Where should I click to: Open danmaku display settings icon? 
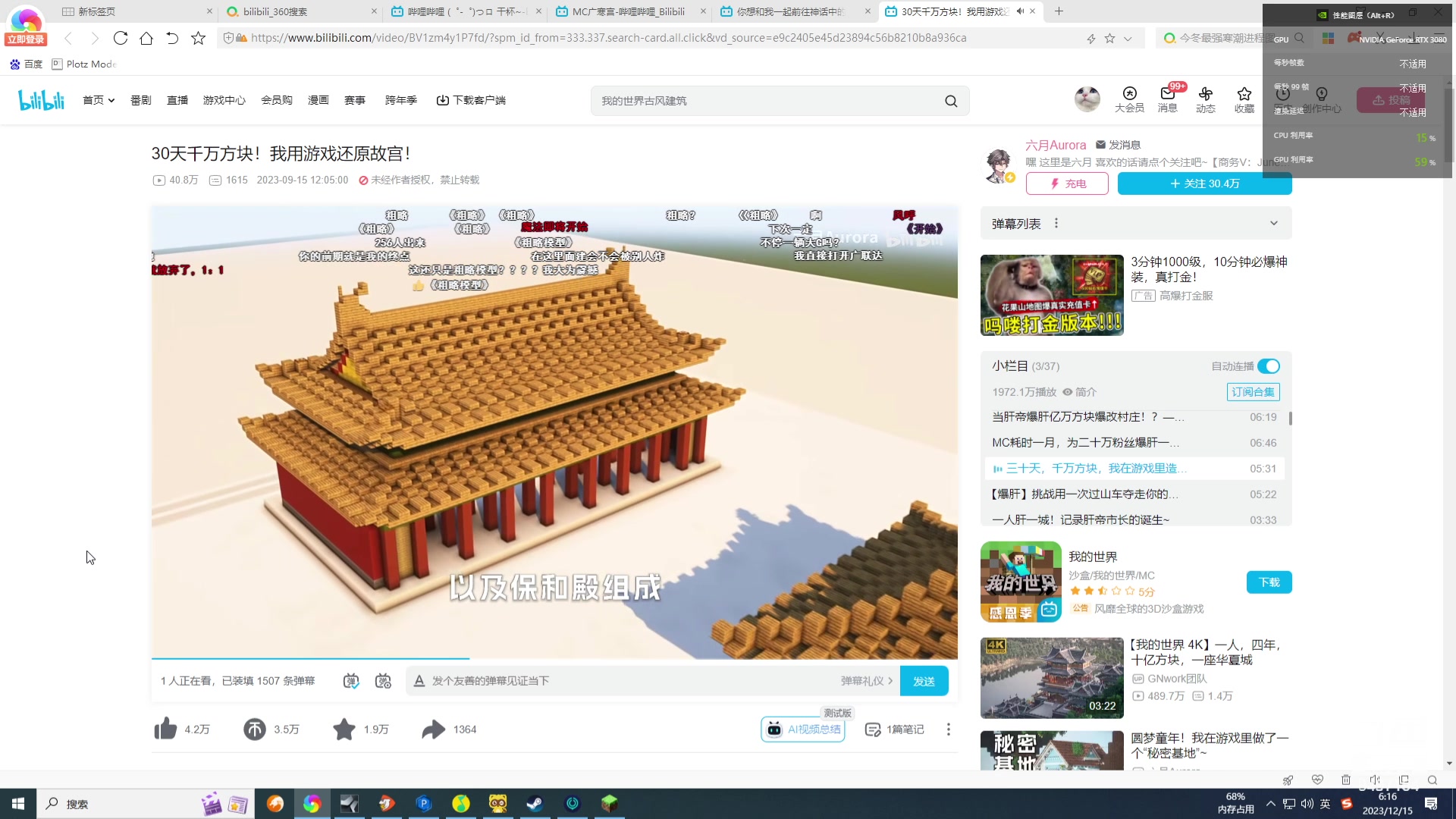(x=383, y=680)
